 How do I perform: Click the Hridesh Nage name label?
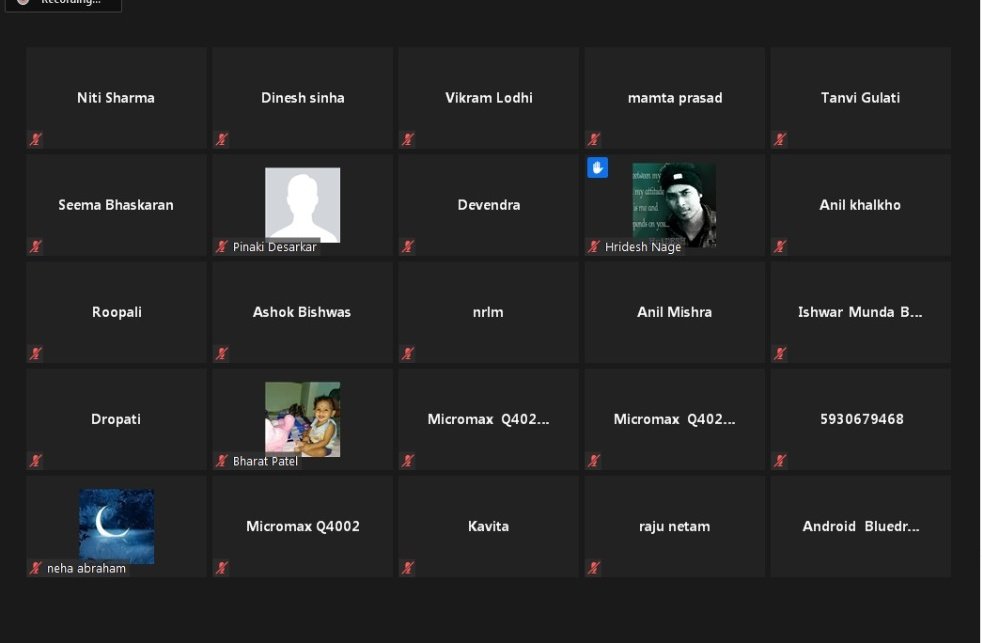643,247
